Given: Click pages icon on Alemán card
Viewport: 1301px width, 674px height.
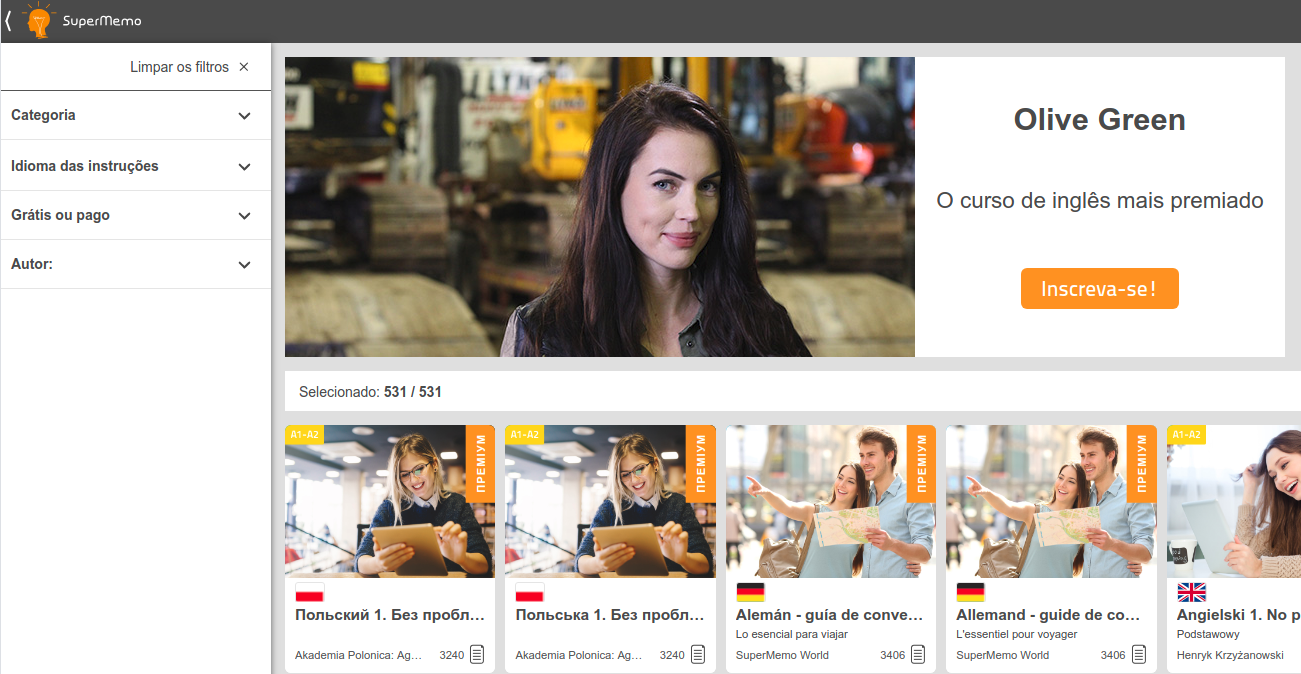Looking at the screenshot, I should (918, 655).
